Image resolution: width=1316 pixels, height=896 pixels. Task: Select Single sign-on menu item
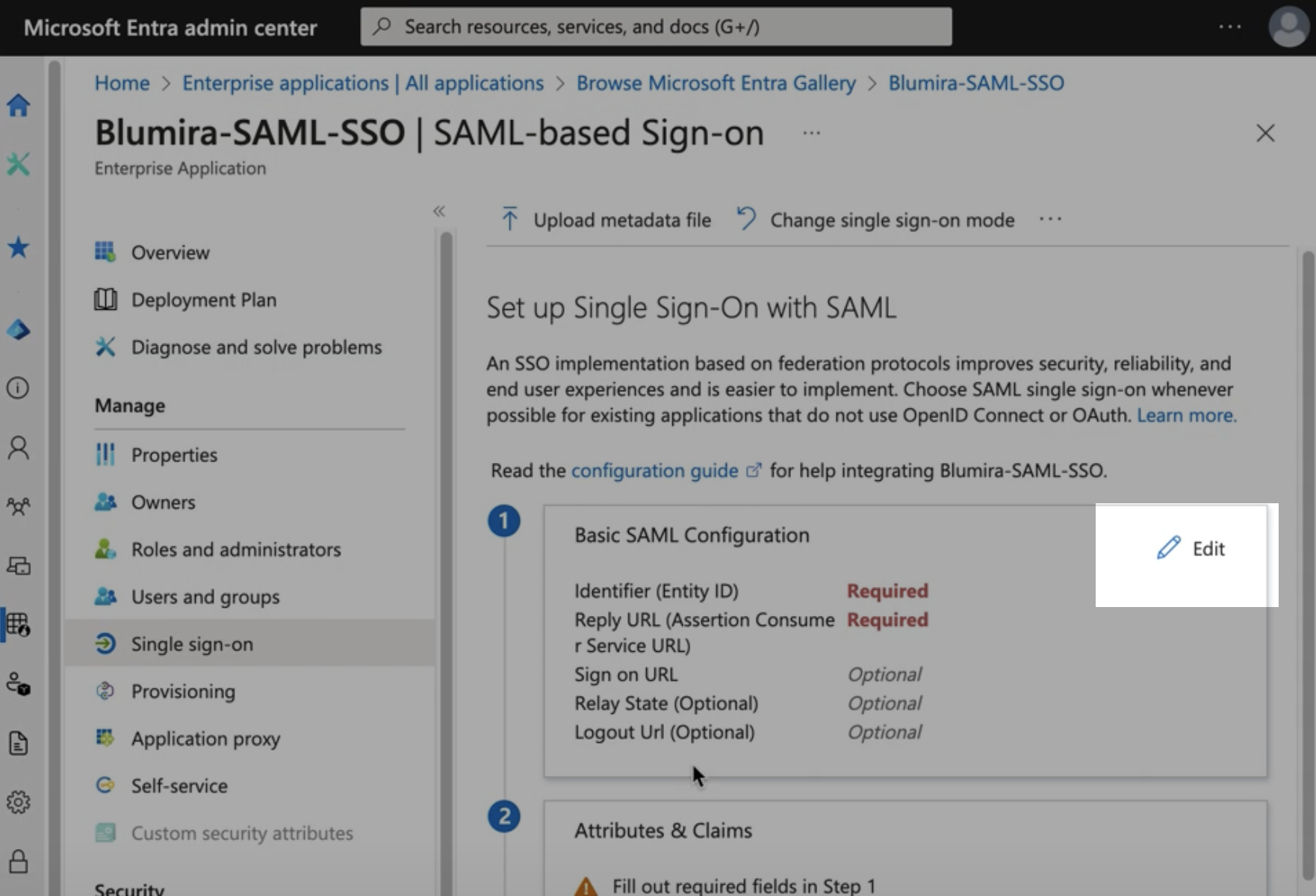[249, 644]
